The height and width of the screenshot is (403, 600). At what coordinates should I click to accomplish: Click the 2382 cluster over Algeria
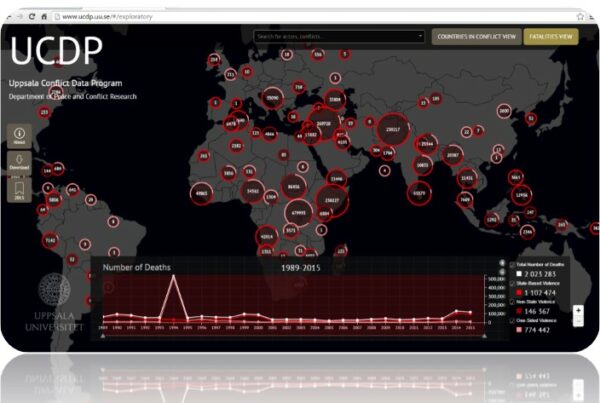(x=236, y=146)
